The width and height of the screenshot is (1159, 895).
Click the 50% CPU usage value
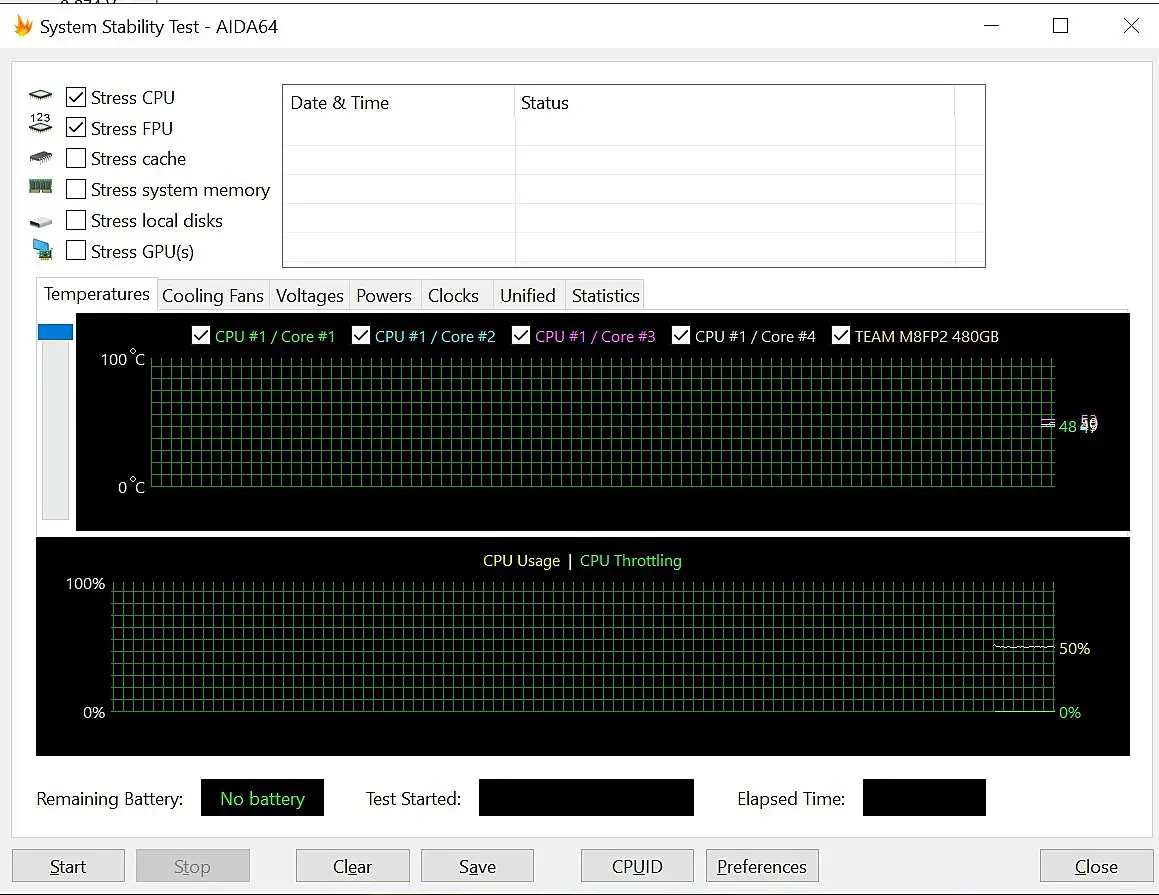click(x=1075, y=648)
